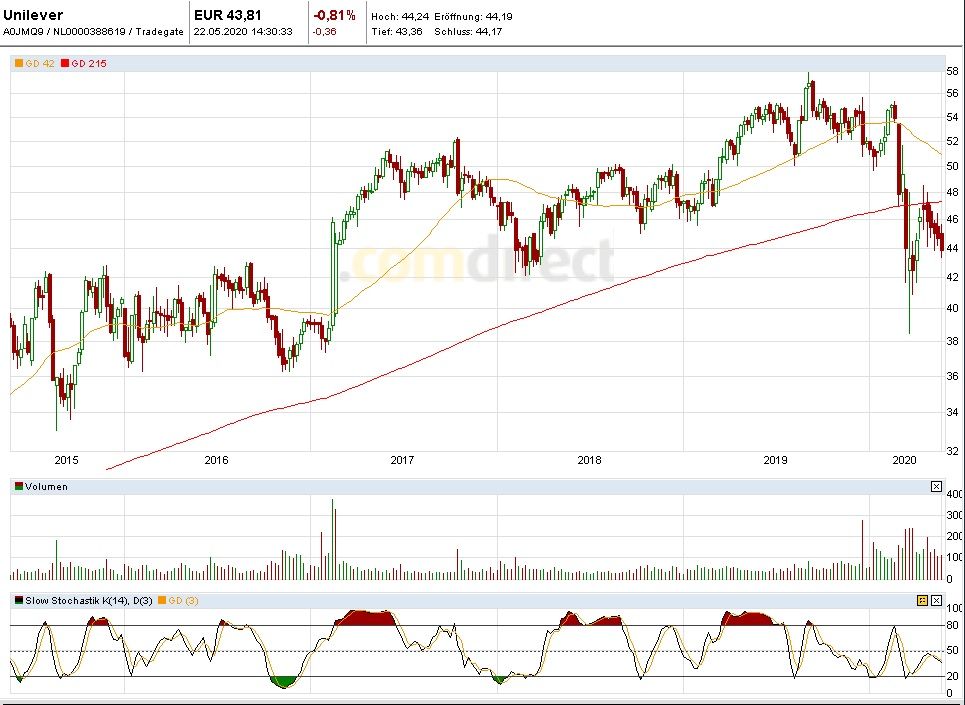The height and width of the screenshot is (705, 965).
Task: Click the 2017 year label on axis
Action: point(402,460)
